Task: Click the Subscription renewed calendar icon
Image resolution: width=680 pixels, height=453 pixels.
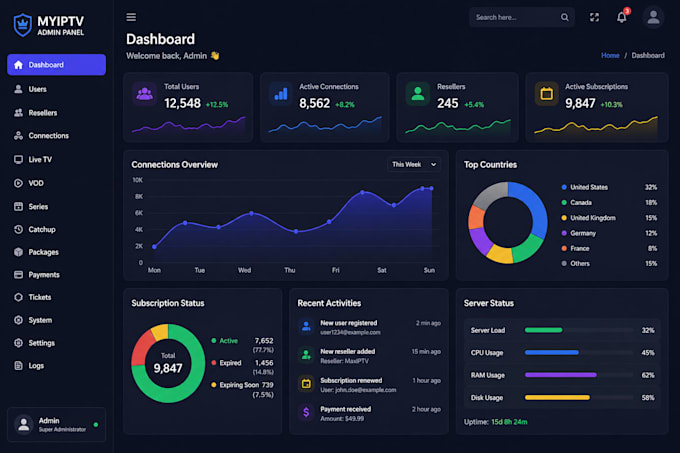Action: tap(306, 384)
